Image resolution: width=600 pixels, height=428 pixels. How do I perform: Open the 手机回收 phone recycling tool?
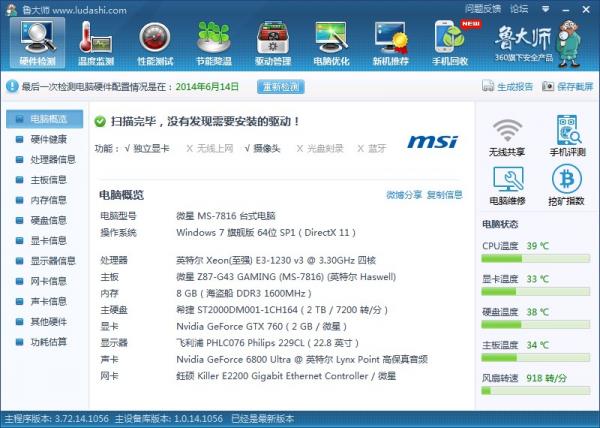pos(450,43)
